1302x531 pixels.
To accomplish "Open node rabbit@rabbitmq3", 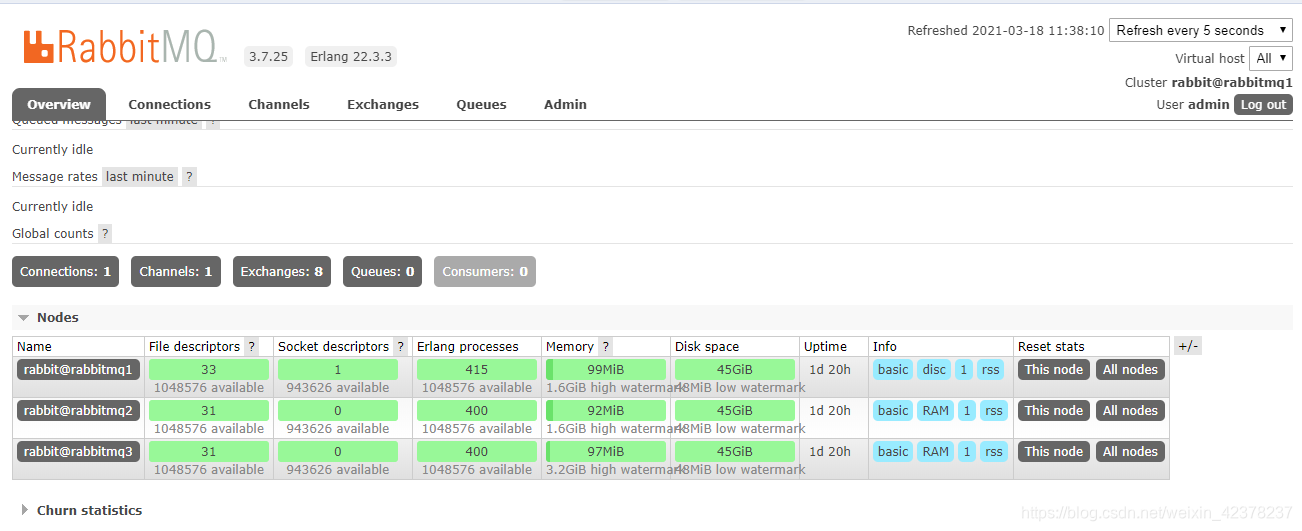I will point(78,451).
